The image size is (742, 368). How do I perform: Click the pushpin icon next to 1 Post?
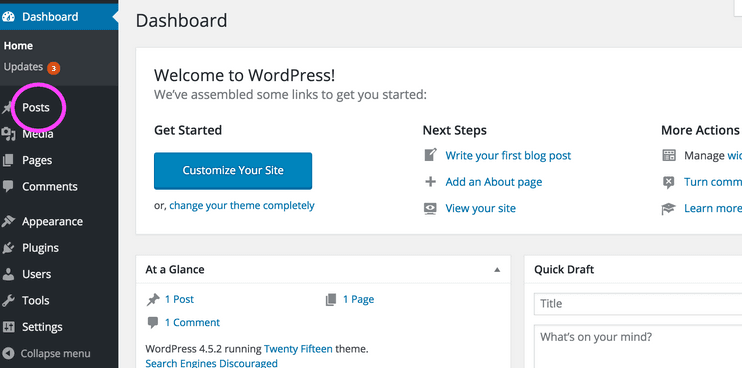(153, 299)
